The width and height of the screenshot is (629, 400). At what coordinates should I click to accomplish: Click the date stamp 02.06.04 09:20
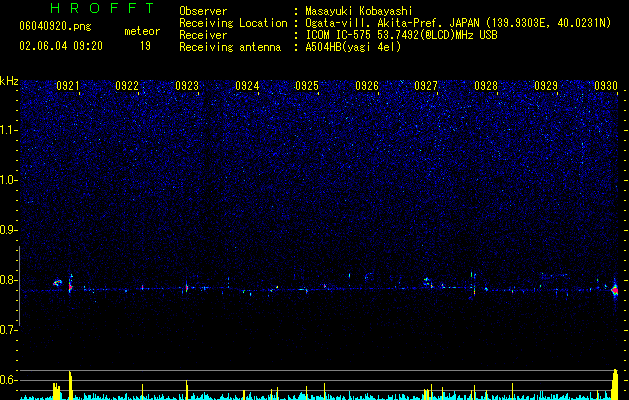[x=61, y=46]
